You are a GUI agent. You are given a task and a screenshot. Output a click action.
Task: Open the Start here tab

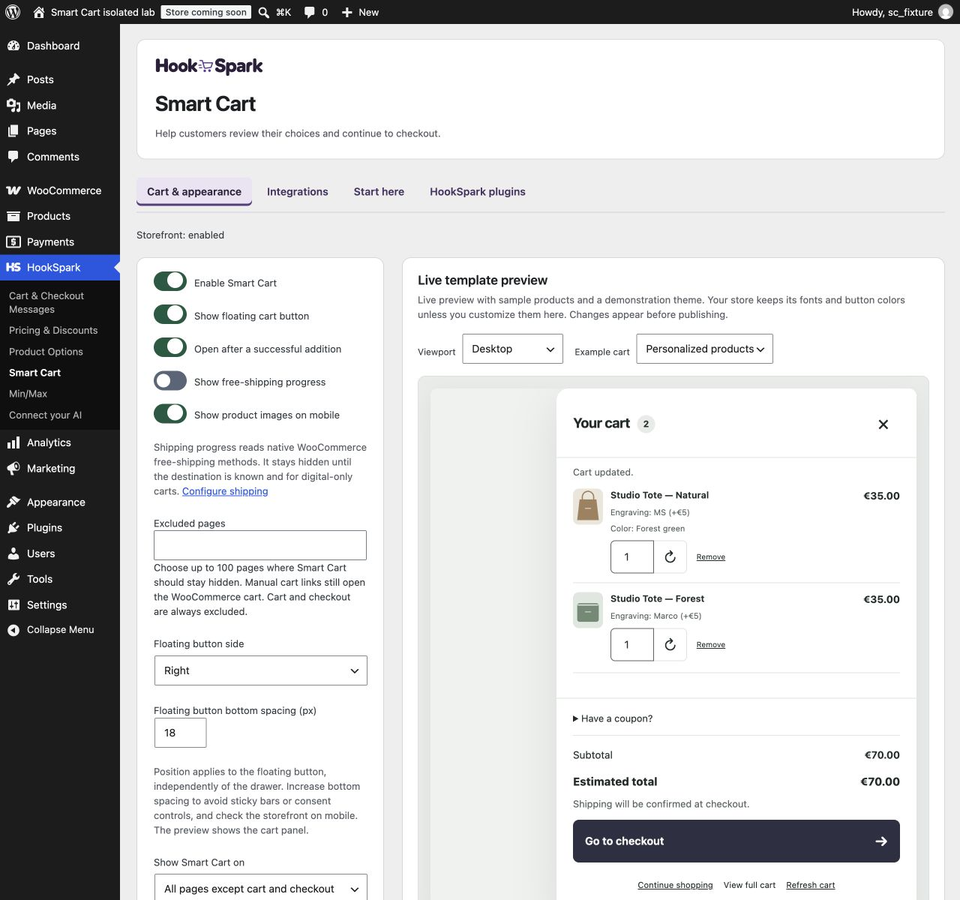(x=379, y=192)
